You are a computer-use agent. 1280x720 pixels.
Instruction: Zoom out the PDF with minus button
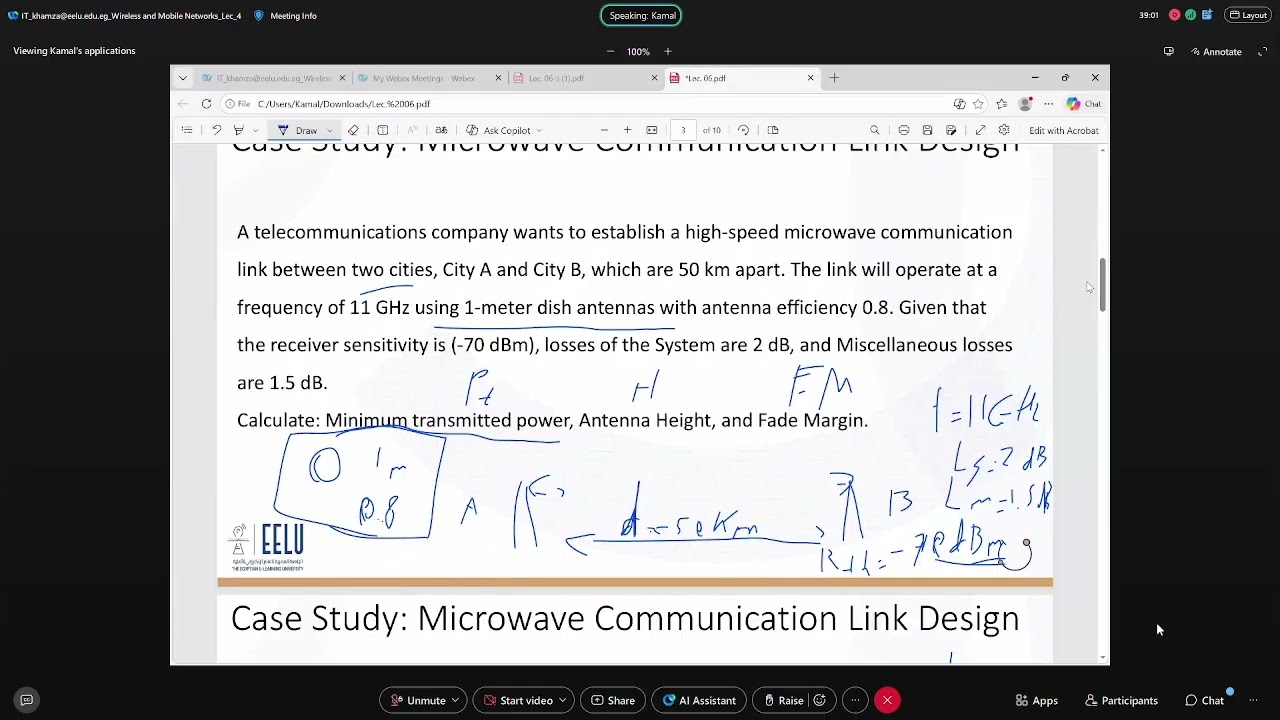click(x=604, y=130)
